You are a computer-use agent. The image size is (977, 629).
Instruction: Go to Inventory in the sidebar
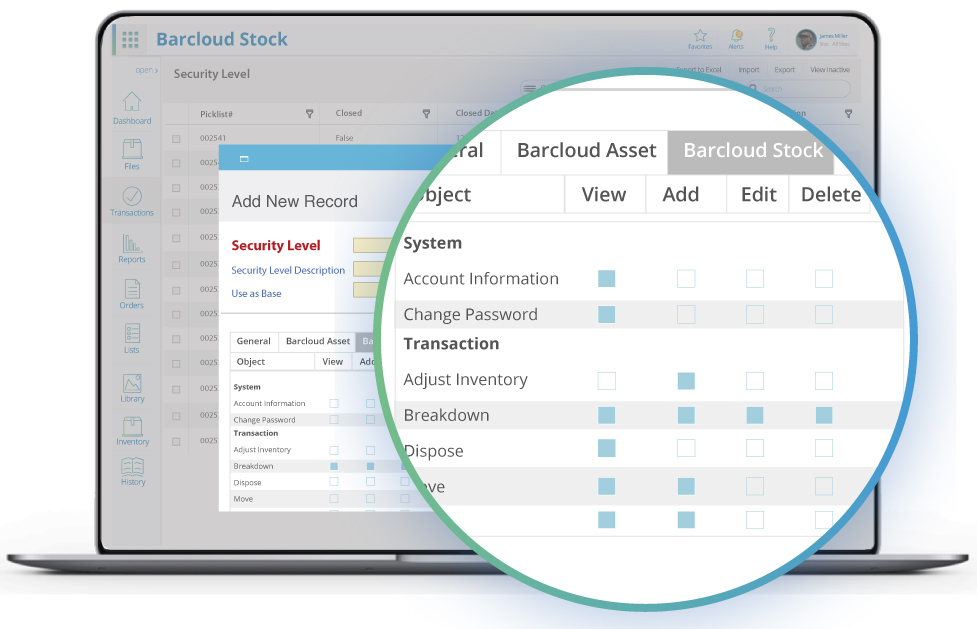tap(133, 431)
